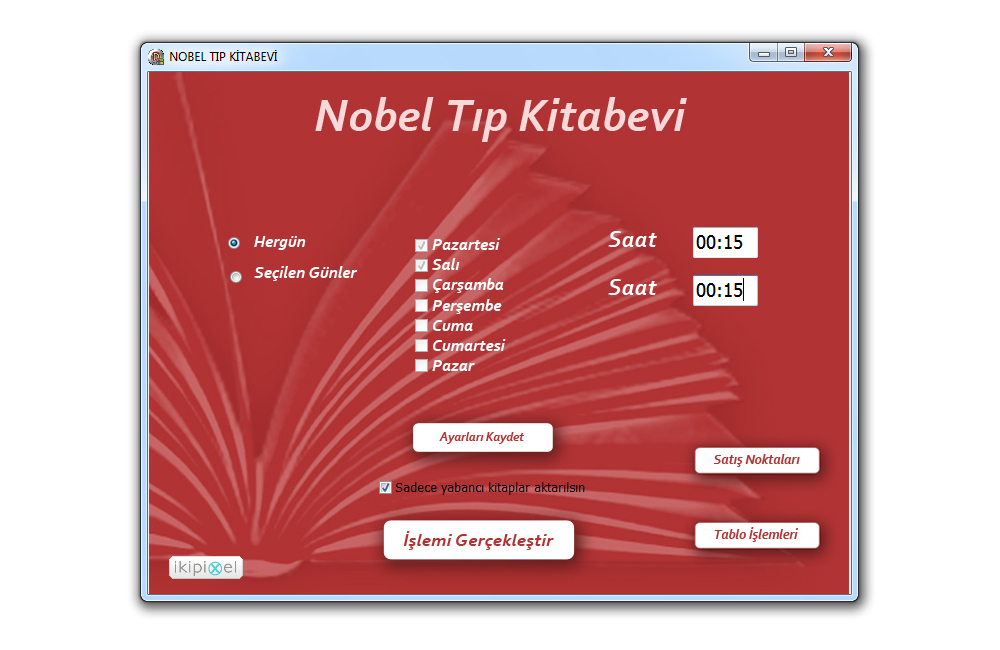Toggle the Pazartesi checkbox
The height and width of the screenshot is (650, 1000).
421,246
